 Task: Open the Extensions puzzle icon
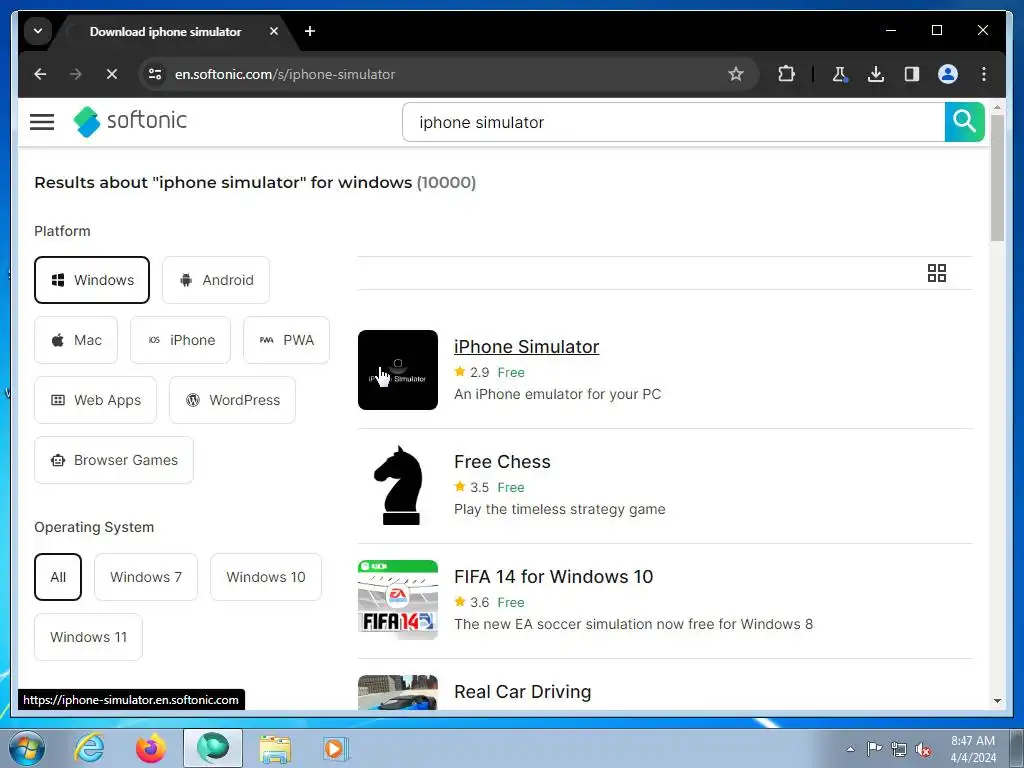tap(786, 74)
